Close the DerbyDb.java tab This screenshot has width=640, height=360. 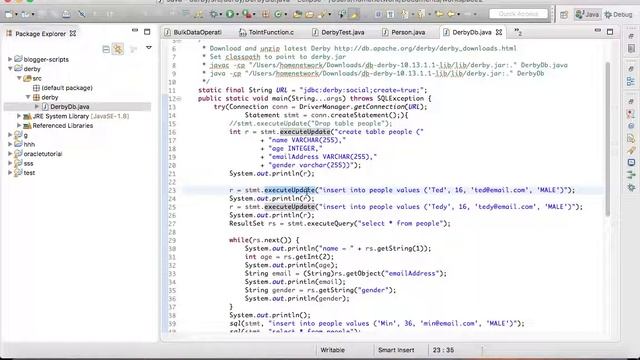point(499,32)
